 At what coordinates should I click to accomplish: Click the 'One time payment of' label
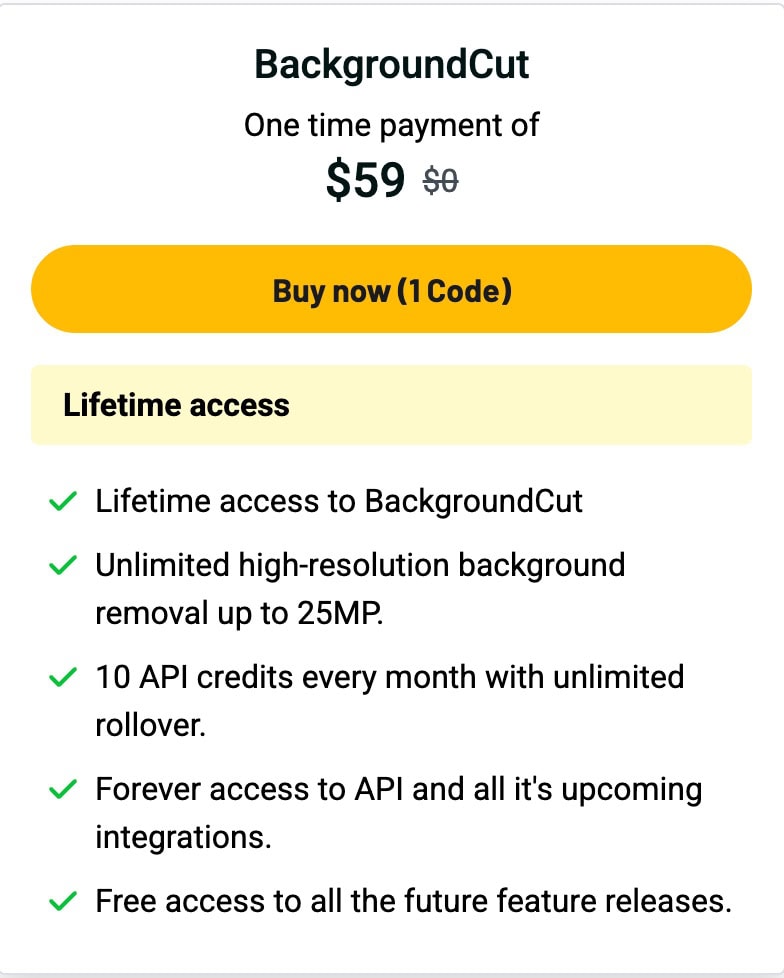click(x=391, y=125)
